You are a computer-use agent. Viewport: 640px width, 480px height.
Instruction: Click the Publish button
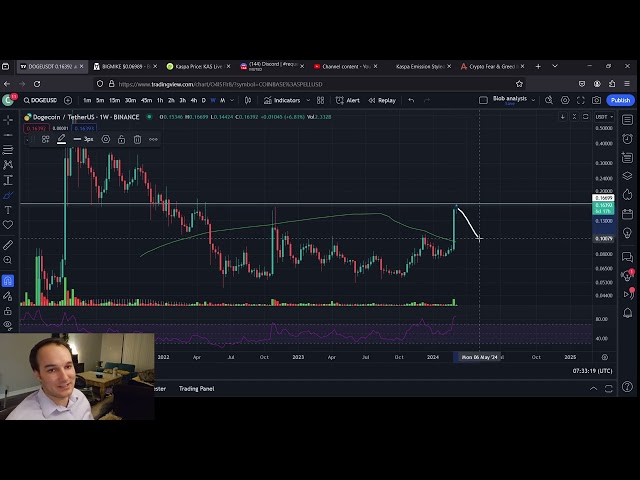[x=620, y=100]
